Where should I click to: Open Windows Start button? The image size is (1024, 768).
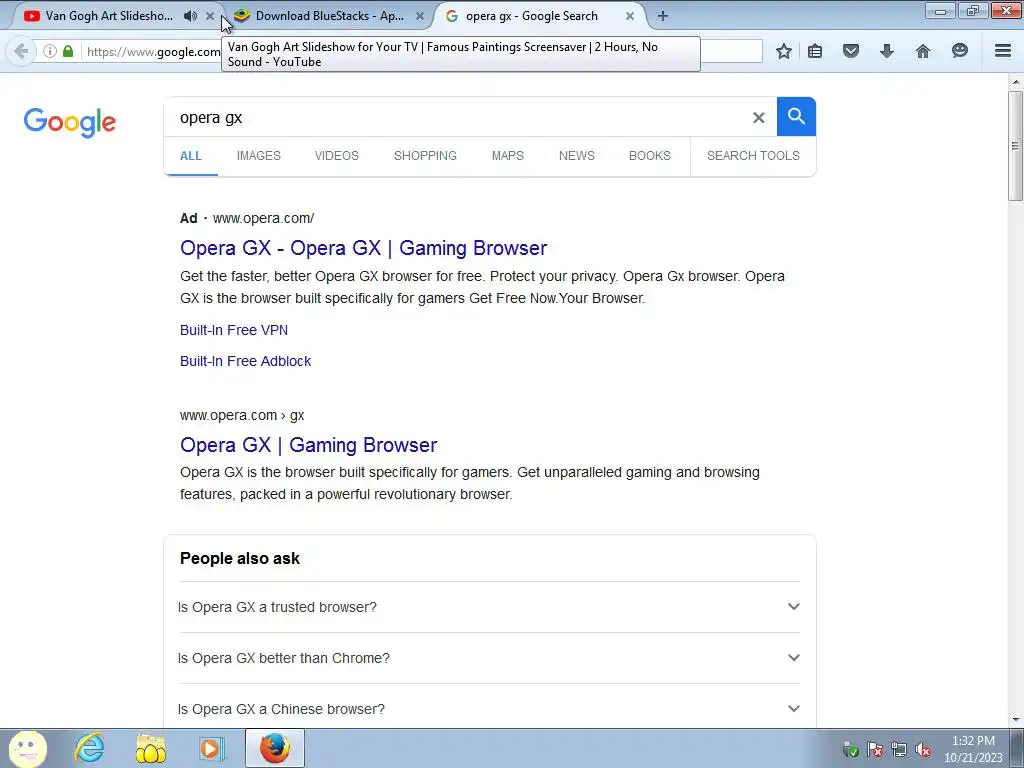pos(27,748)
